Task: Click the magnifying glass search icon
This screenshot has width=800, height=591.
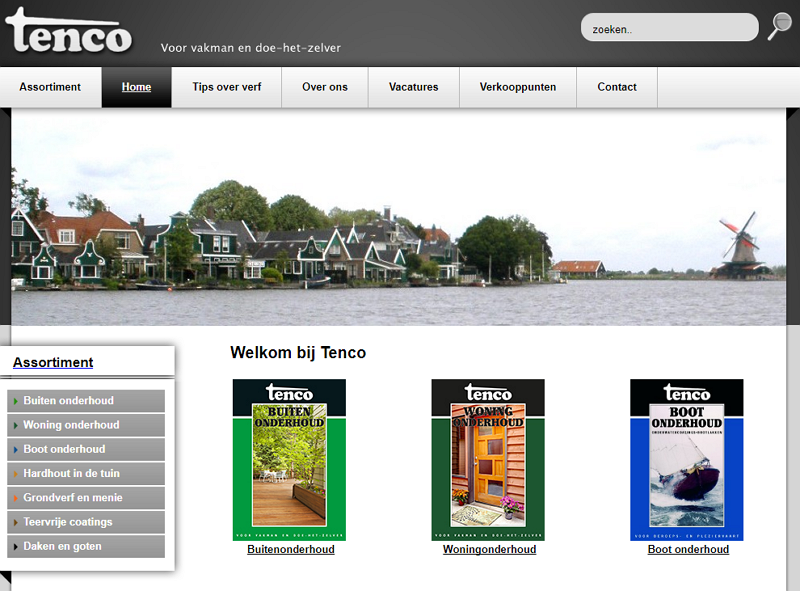Action: coord(779,26)
